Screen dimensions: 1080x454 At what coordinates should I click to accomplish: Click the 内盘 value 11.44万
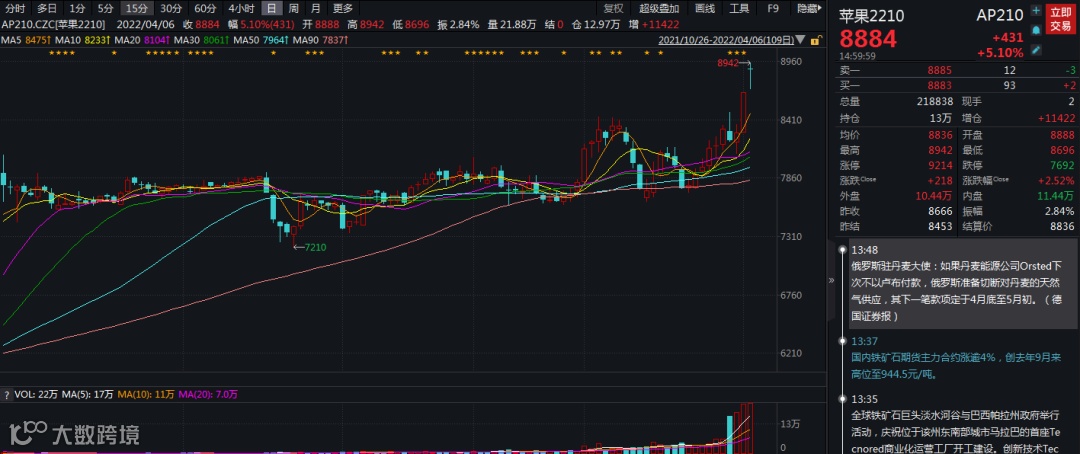pos(1057,196)
